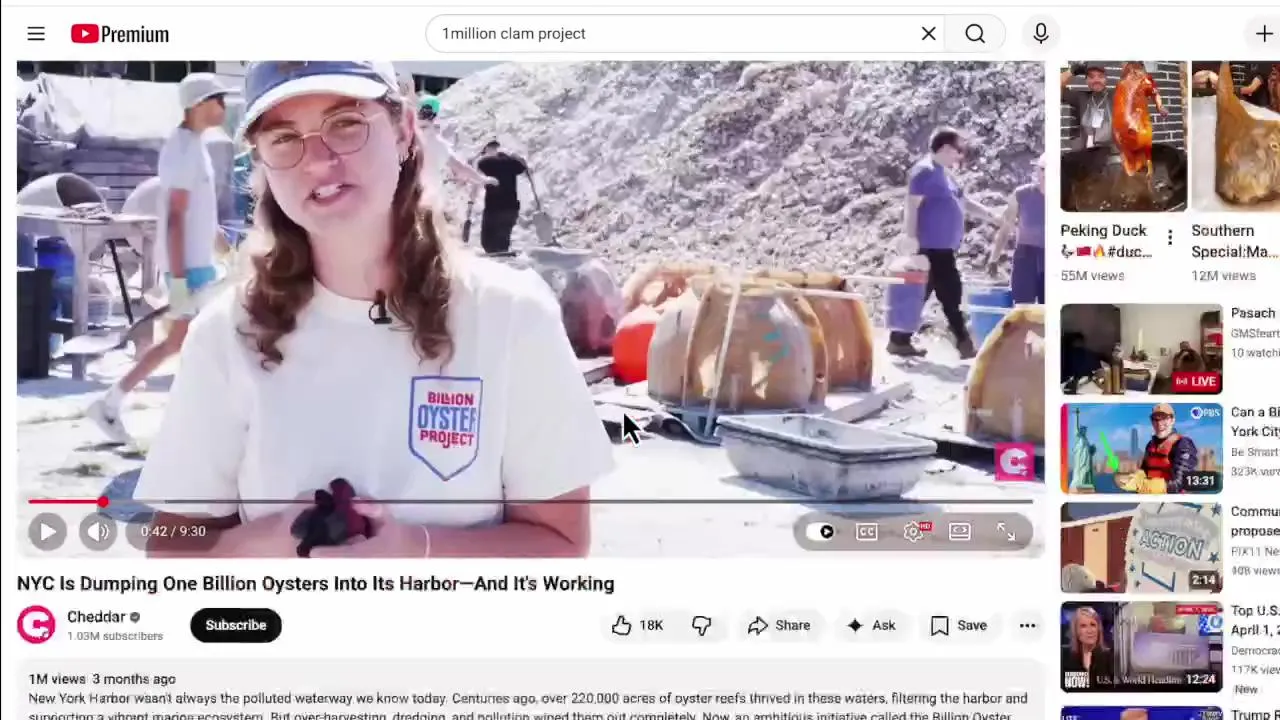Open the Peking Duck short title
The image size is (1280, 720).
click(1106, 241)
